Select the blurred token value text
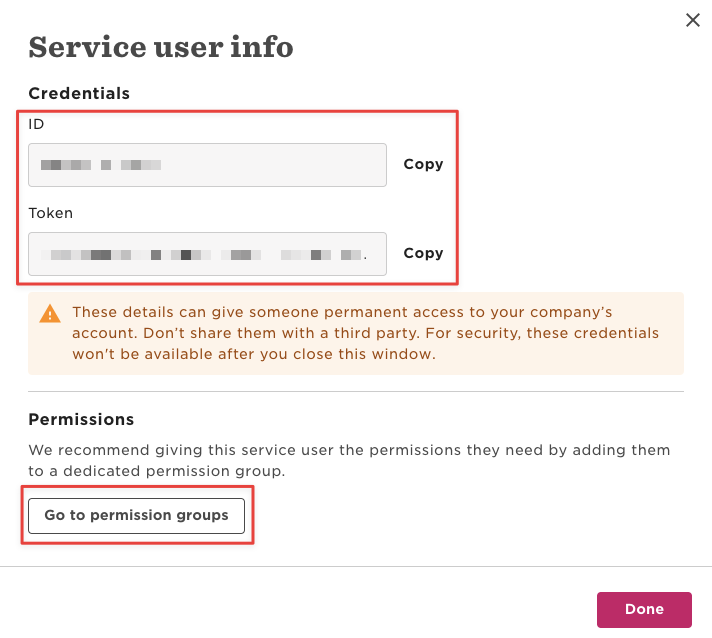712x638 pixels. tap(203, 255)
